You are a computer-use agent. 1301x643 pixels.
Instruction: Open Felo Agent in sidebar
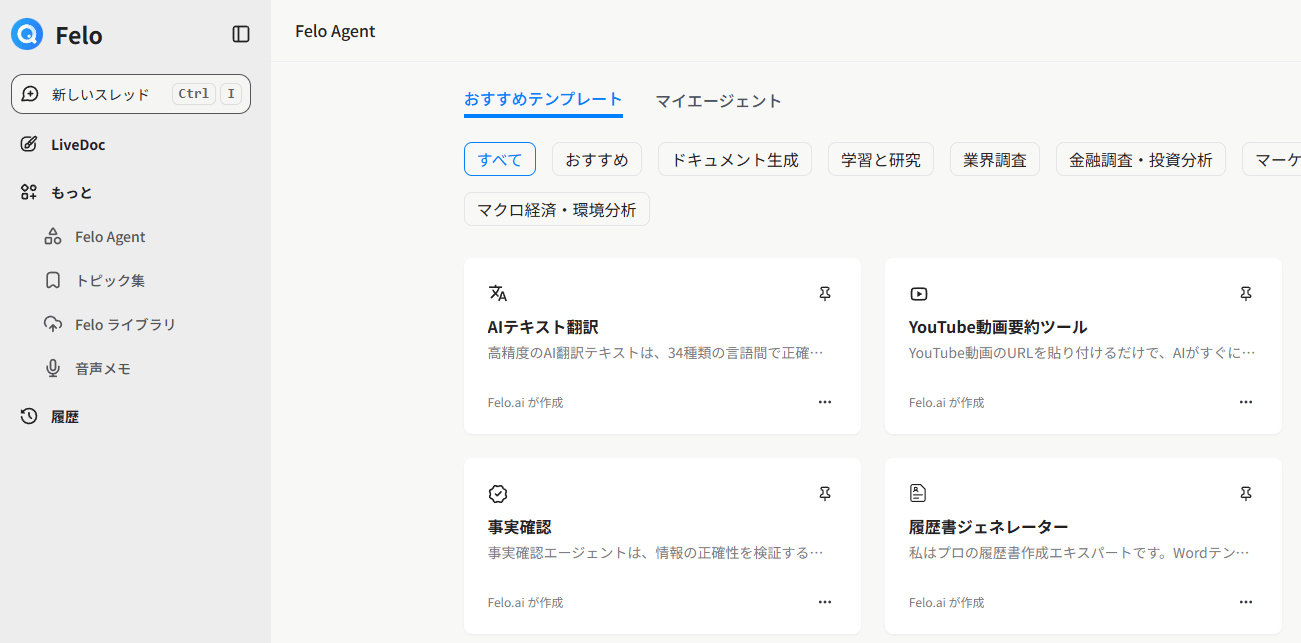(109, 237)
